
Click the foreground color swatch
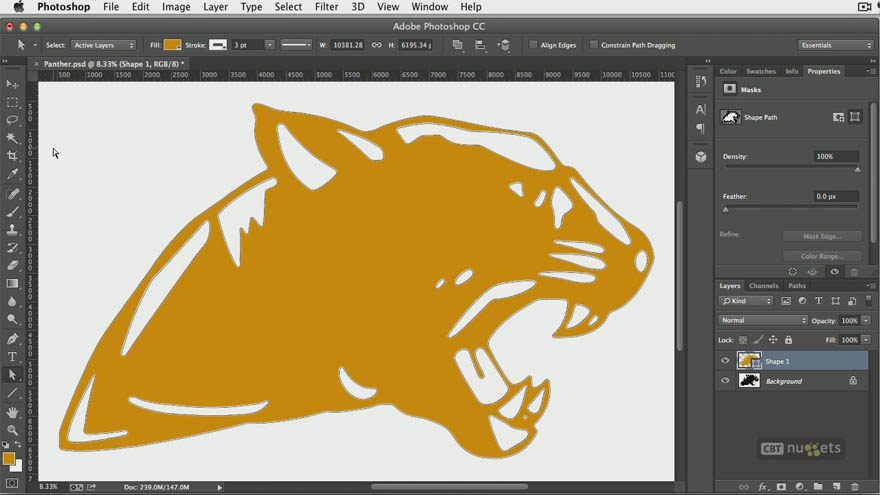pos(8,459)
